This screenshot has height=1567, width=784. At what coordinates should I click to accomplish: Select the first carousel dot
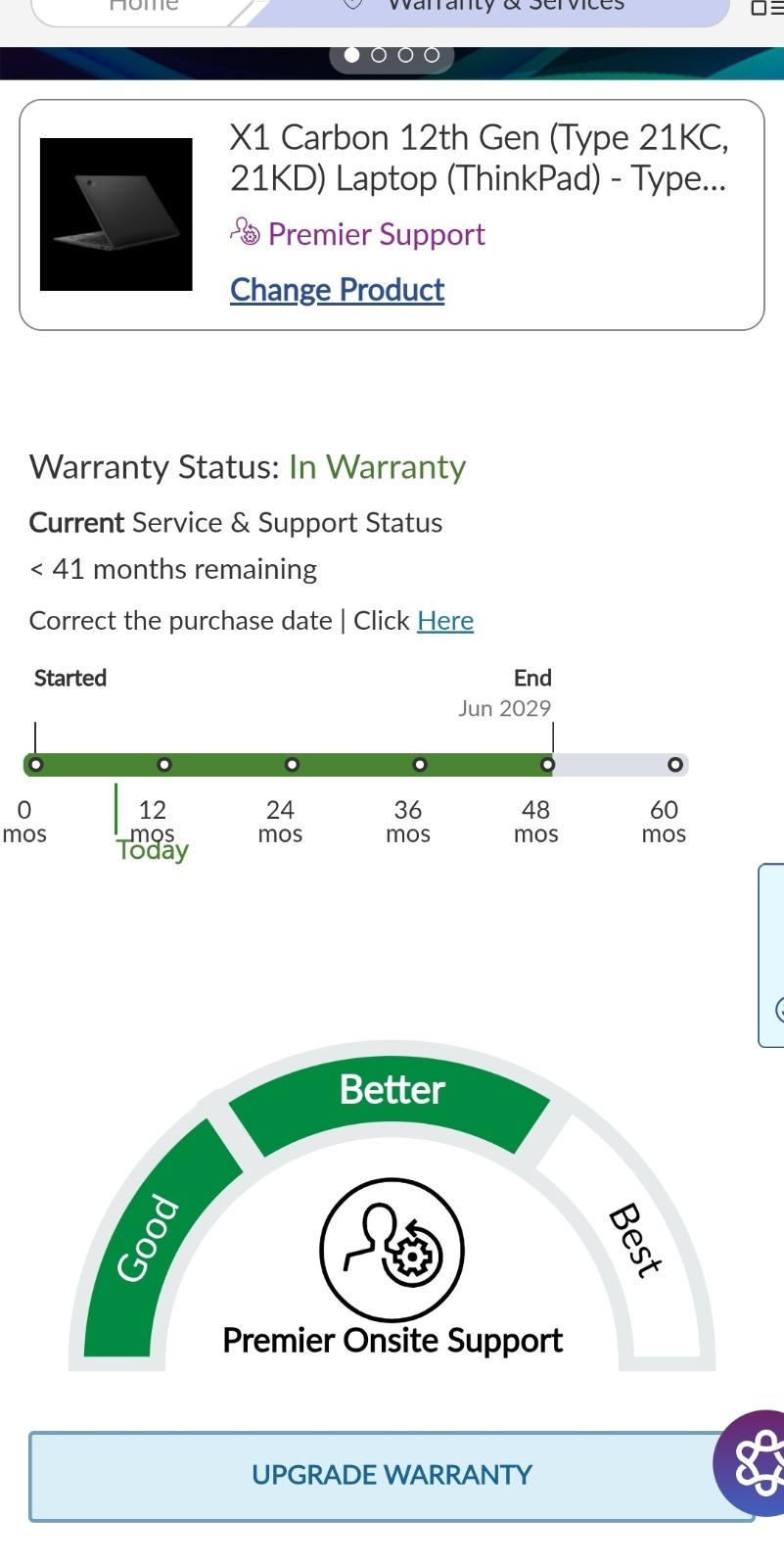click(x=352, y=55)
